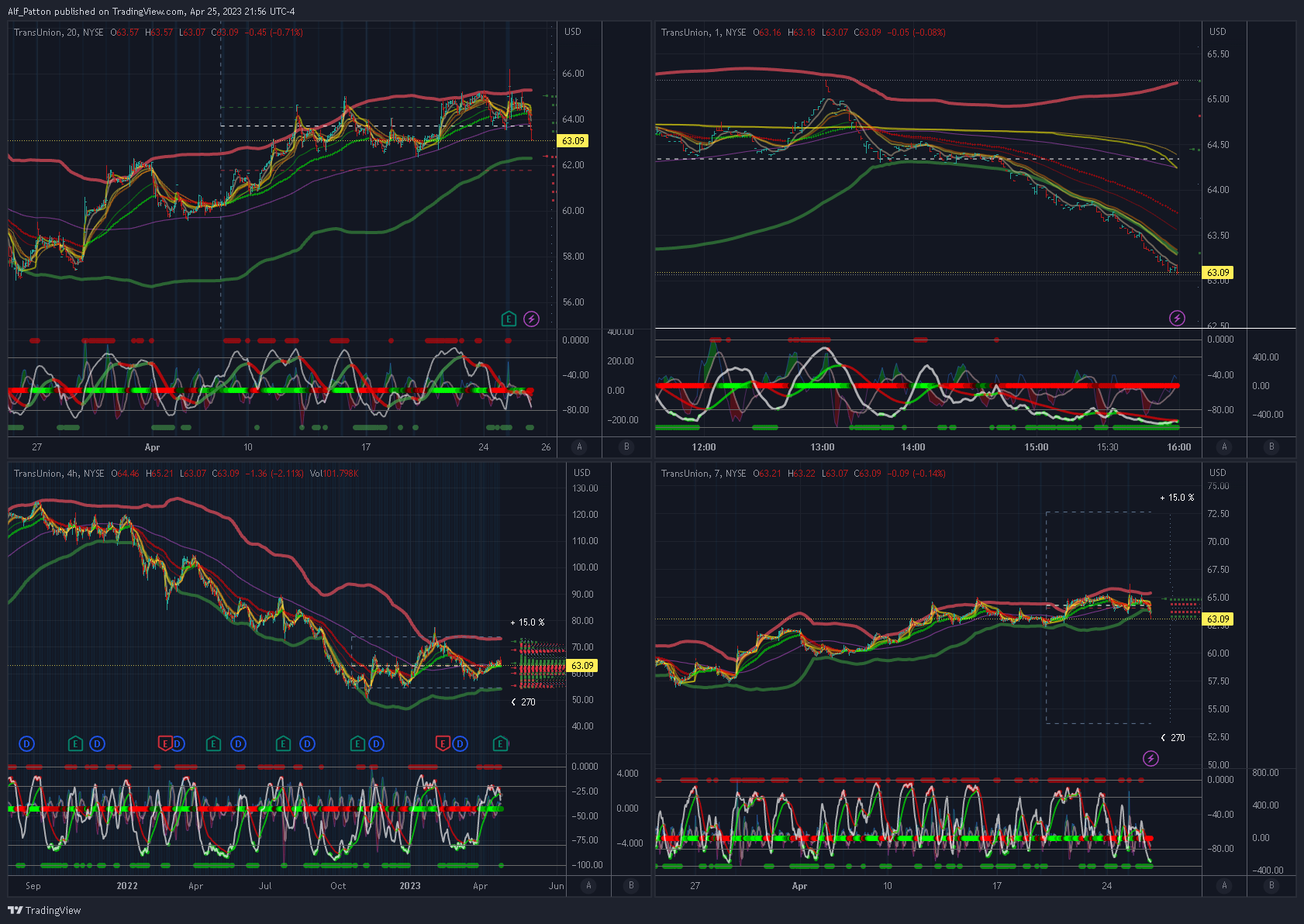Click the '72.50' price level on 7-minute chart
The width and height of the screenshot is (1304, 924).
[x=1218, y=514]
